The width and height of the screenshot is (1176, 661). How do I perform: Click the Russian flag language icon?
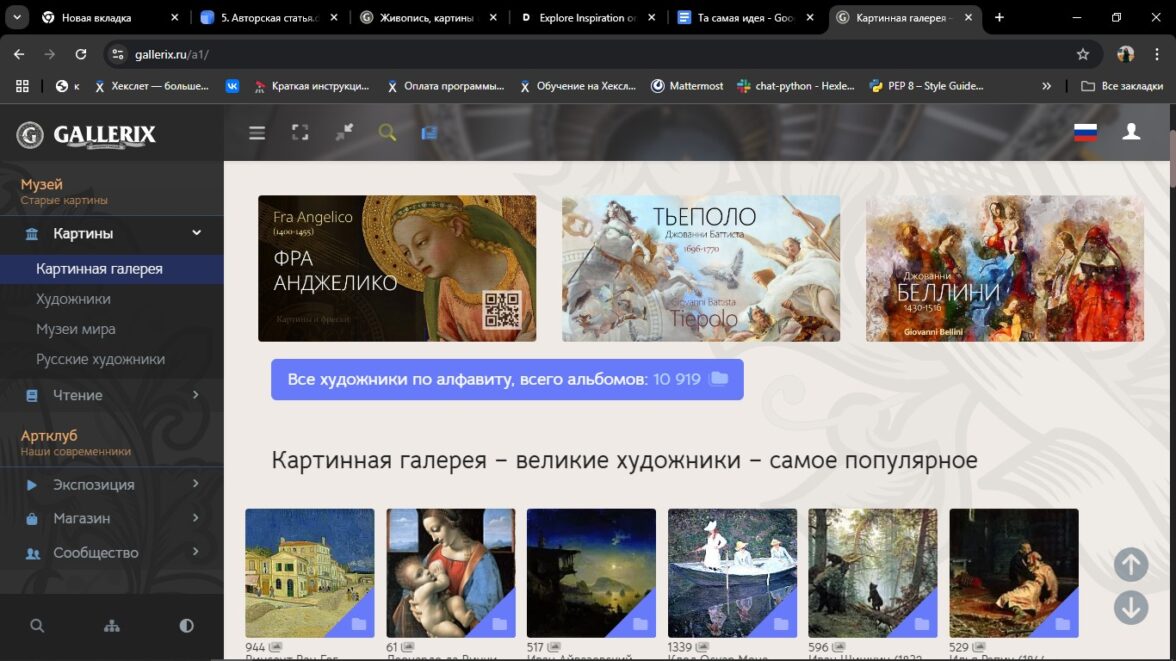pyautogui.click(x=1085, y=133)
